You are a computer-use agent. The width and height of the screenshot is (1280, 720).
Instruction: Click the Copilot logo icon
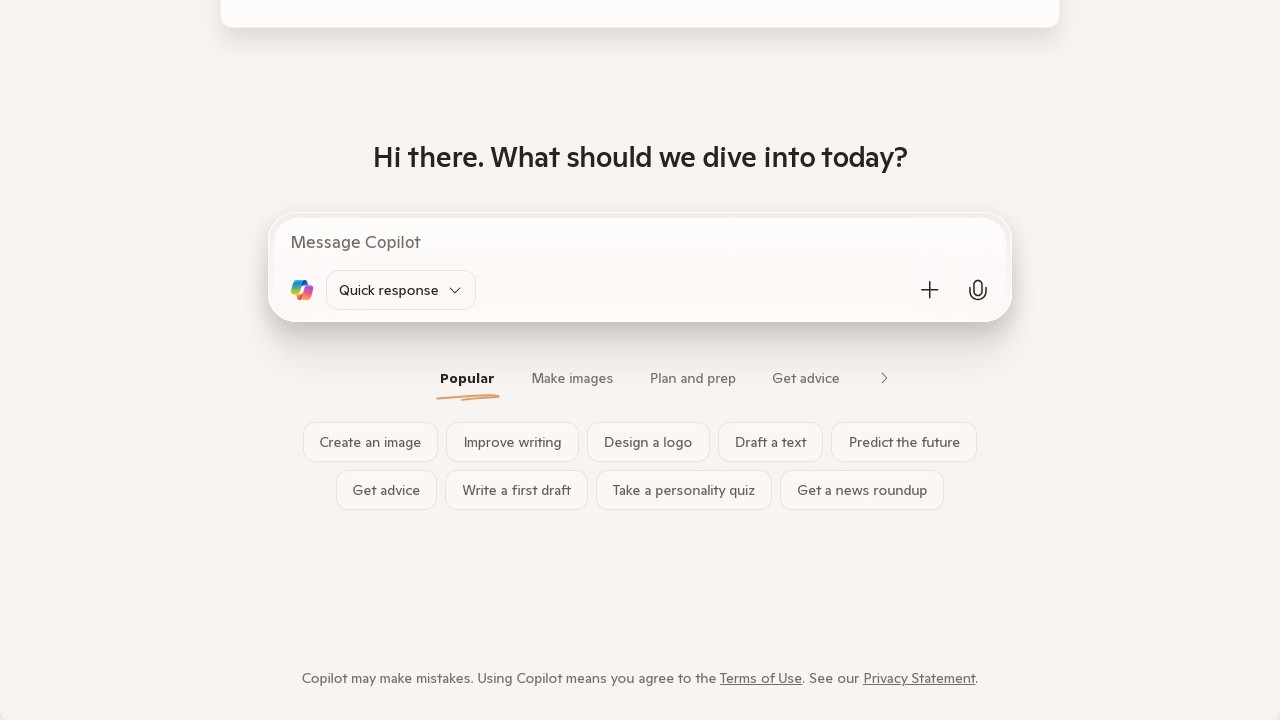tap(302, 290)
